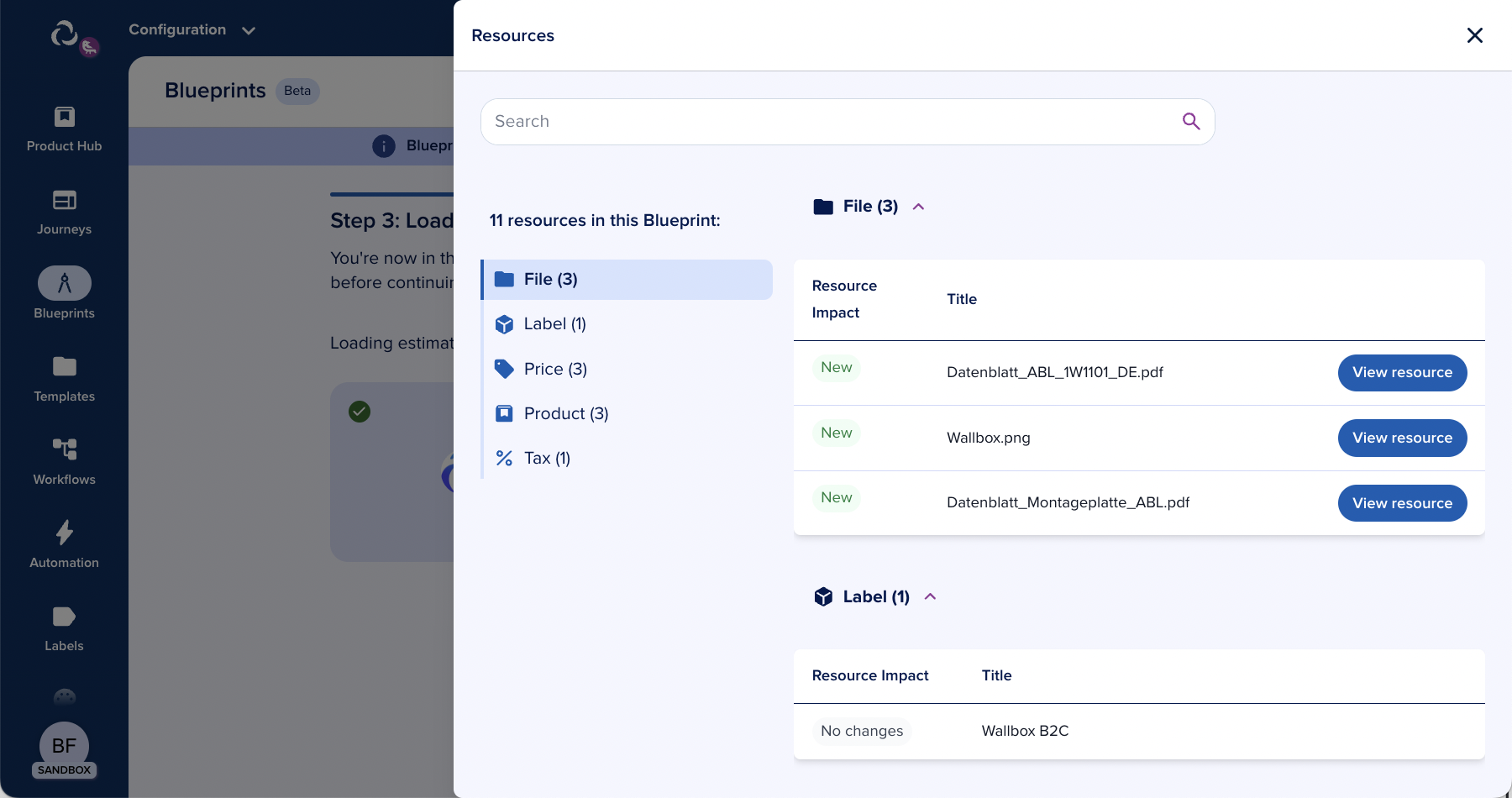1512x798 pixels.
Task: Click the resources Search field
Action: tap(832, 122)
